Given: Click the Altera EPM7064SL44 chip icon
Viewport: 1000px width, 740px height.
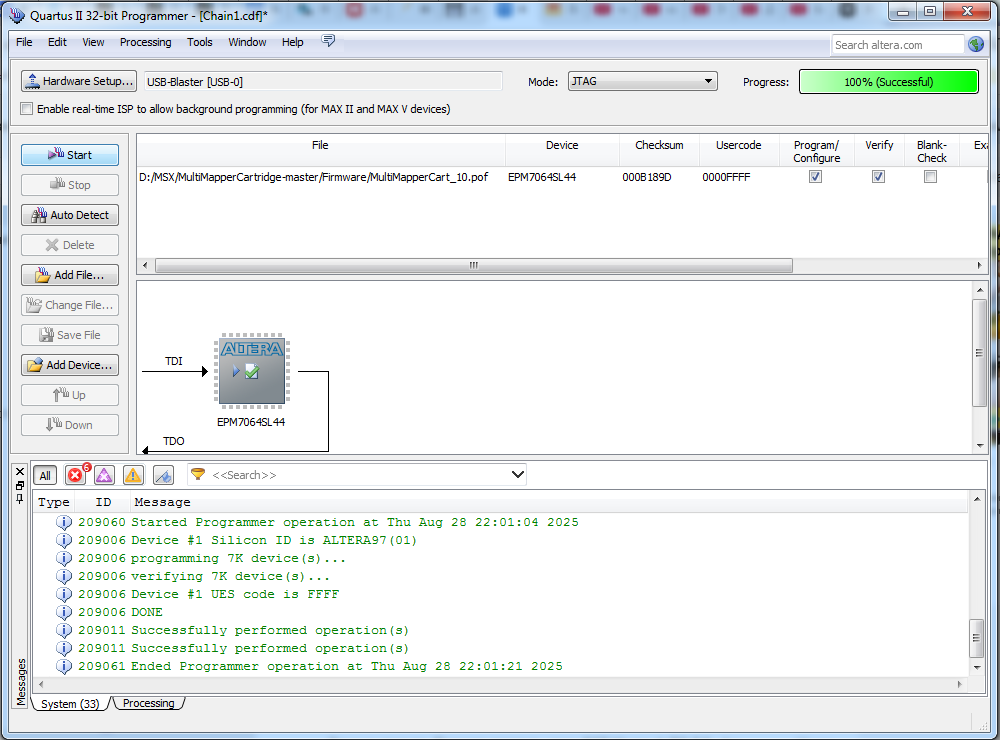Looking at the screenshot, I should (x=252, y=371).
